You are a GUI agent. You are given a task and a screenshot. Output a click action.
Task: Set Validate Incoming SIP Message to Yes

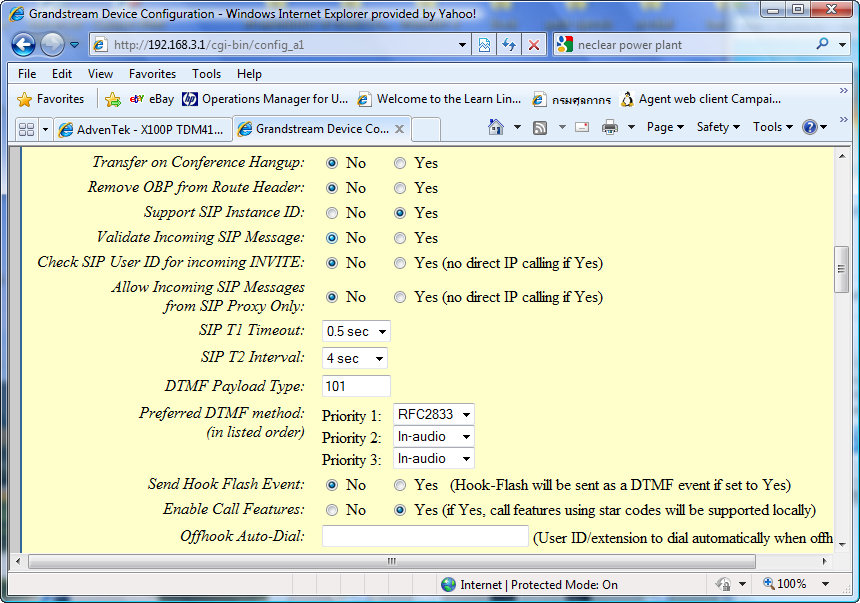coord(400,238)
